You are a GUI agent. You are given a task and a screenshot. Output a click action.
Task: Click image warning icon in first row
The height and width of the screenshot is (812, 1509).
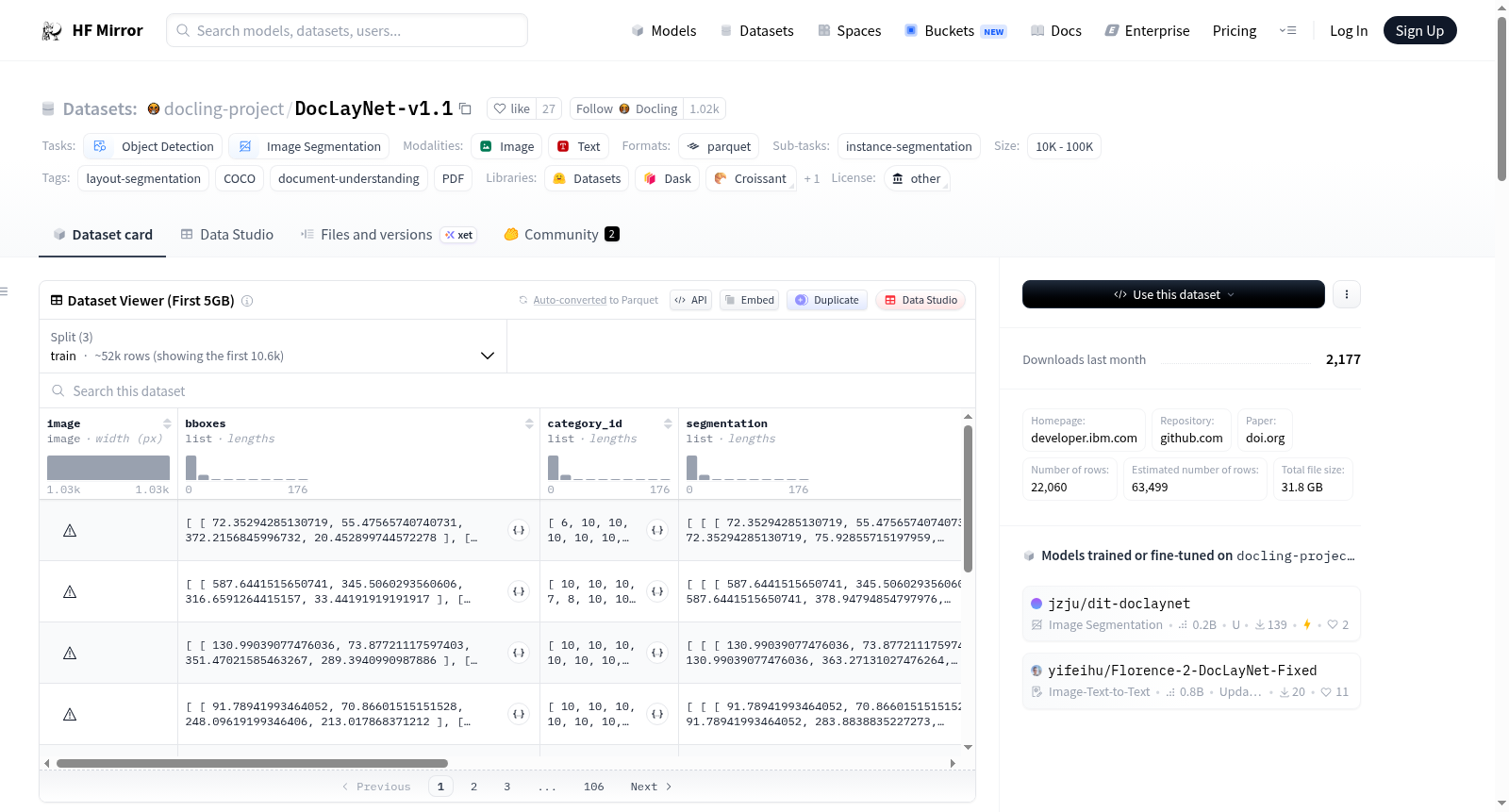tap(70, 531)
